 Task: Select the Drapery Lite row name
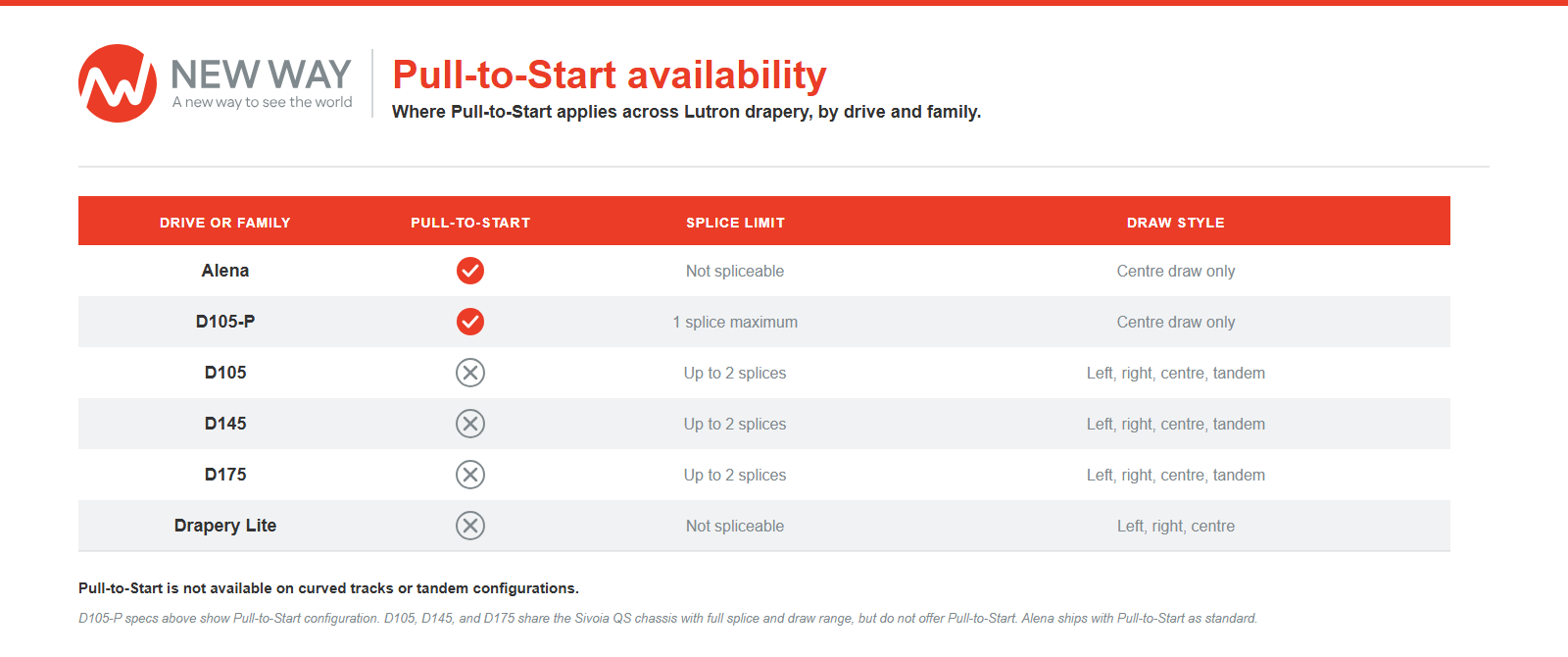pos(225,526)
